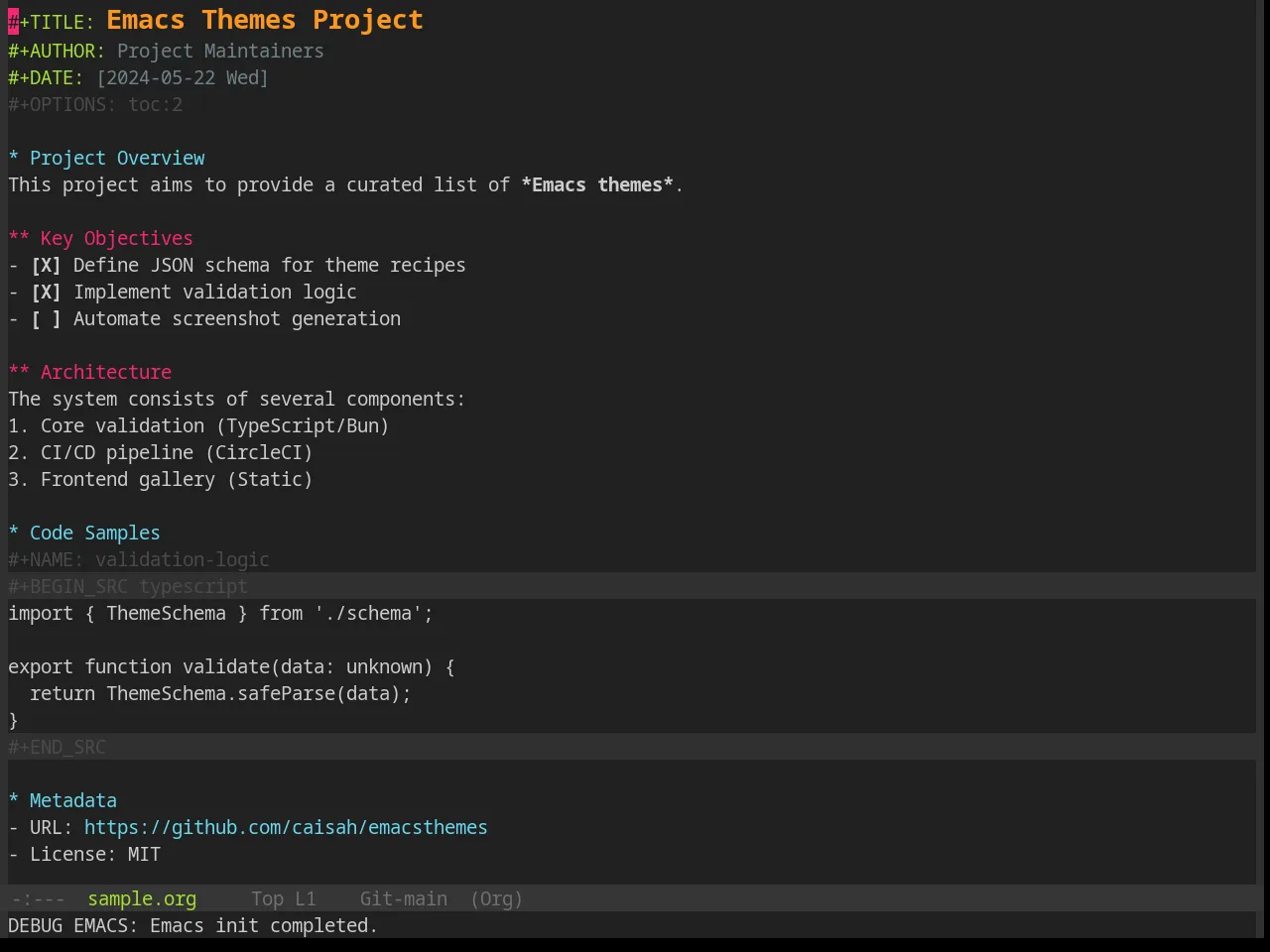
Task: Click the '#+AUTHOR:' keyword
Action: pos(57,51)
